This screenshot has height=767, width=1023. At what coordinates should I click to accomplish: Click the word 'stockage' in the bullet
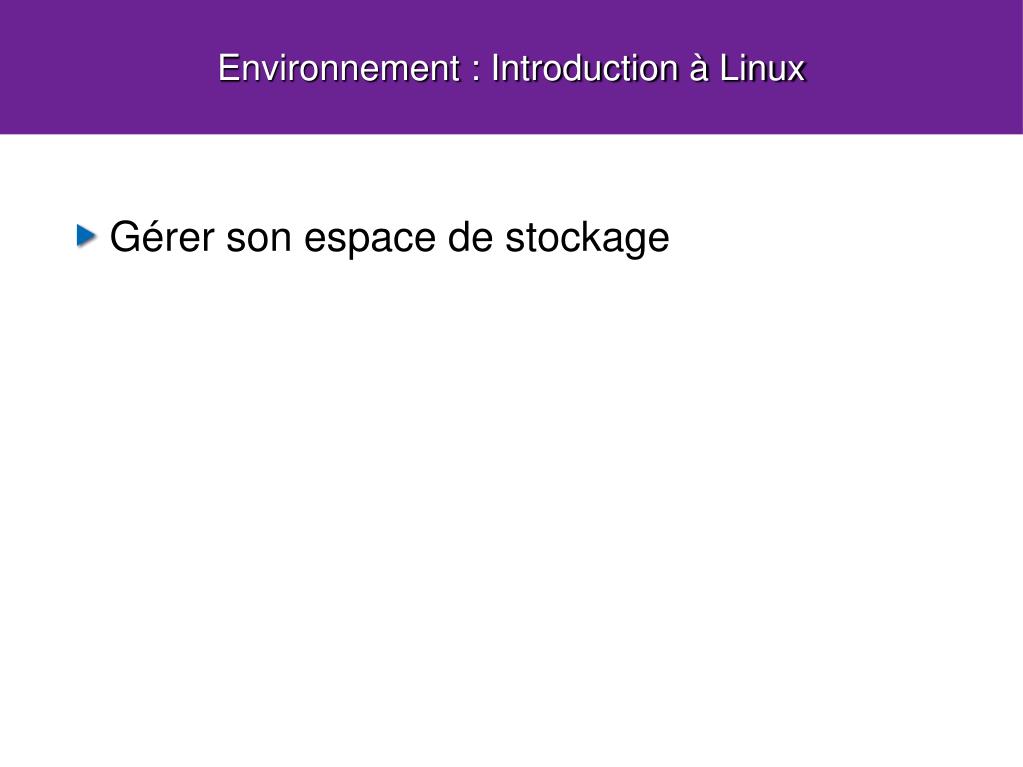pyautogui.click(x=587, y=238)
